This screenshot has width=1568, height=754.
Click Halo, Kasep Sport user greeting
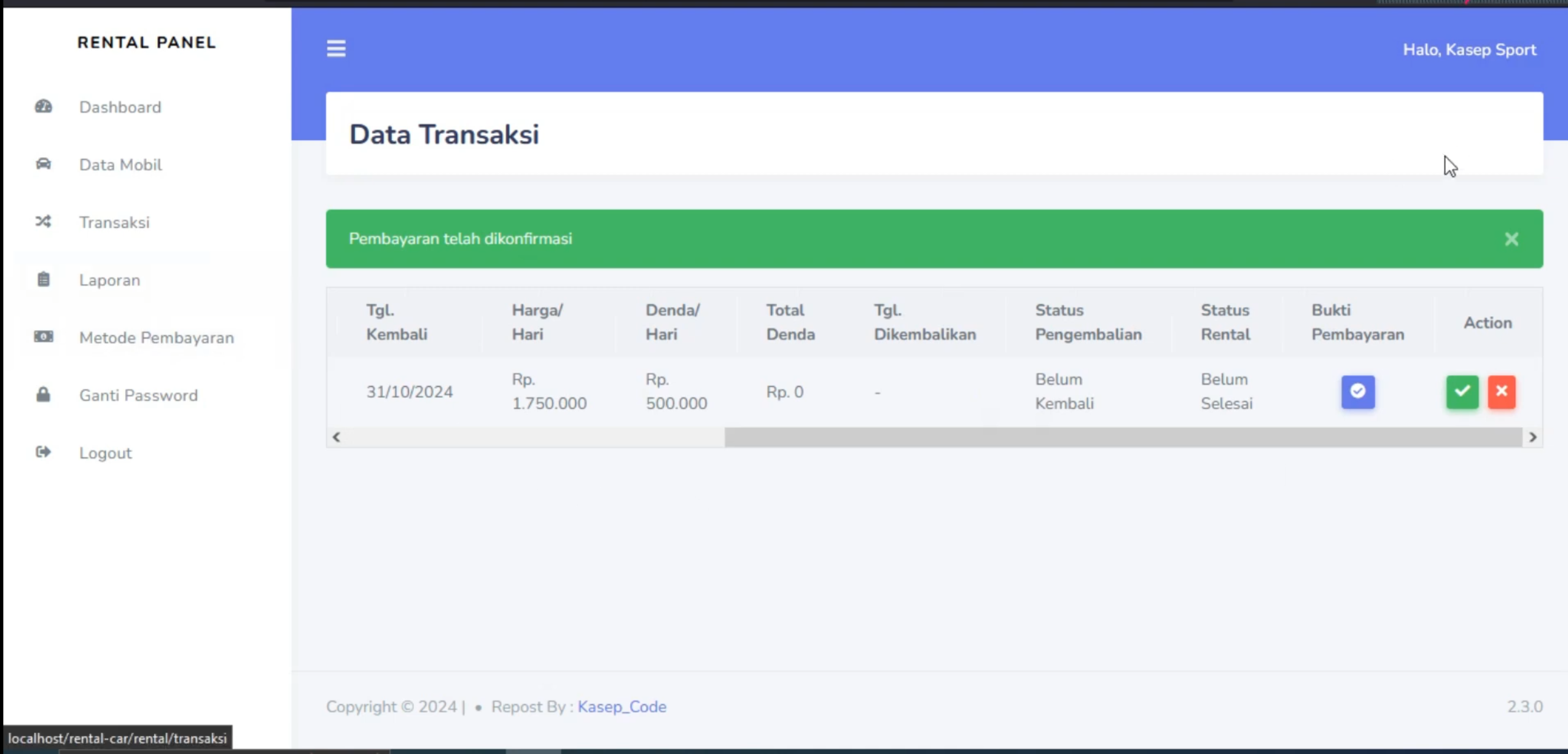[1469, 50]
